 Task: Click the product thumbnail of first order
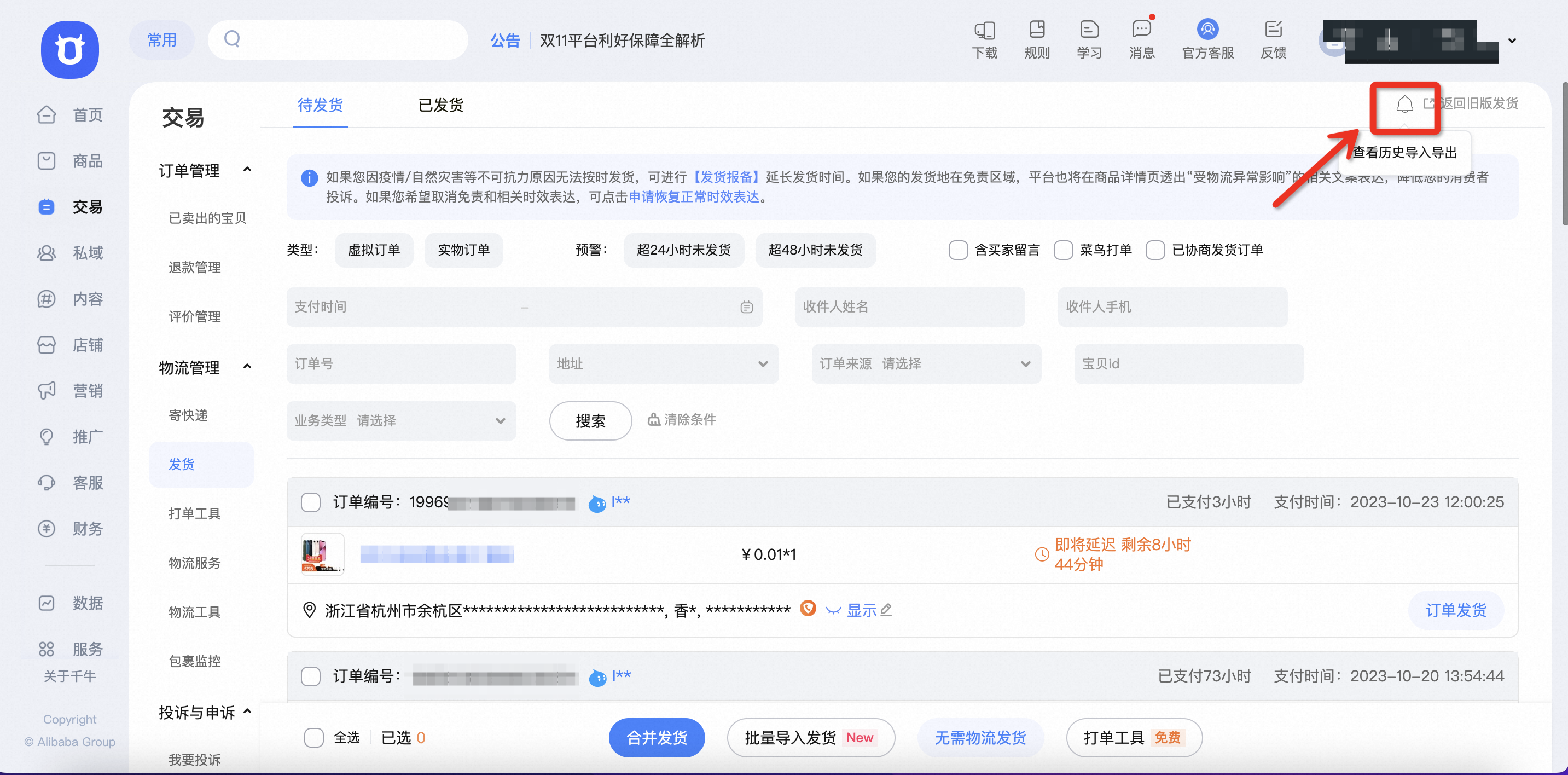click(x=323, y=554)
